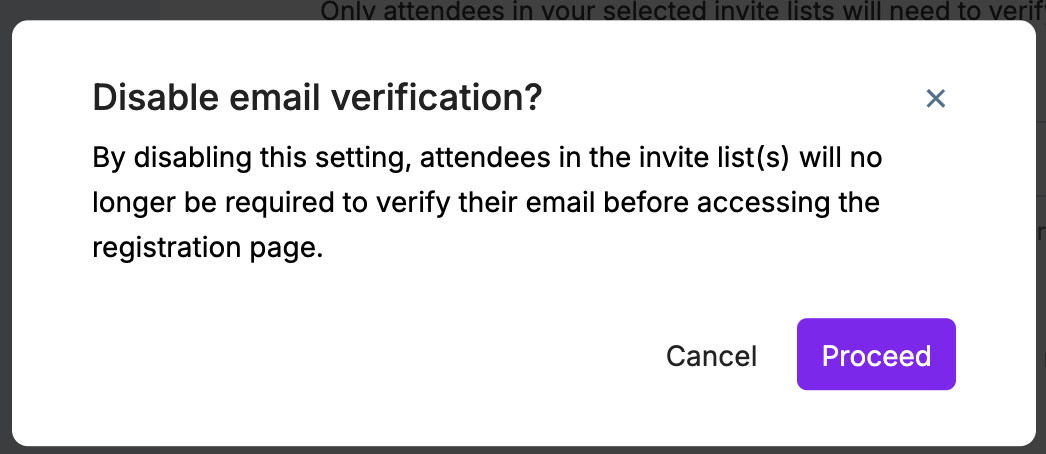Click the purple Proceed button
Screen dimensions: 1046x454
(876, 355)
